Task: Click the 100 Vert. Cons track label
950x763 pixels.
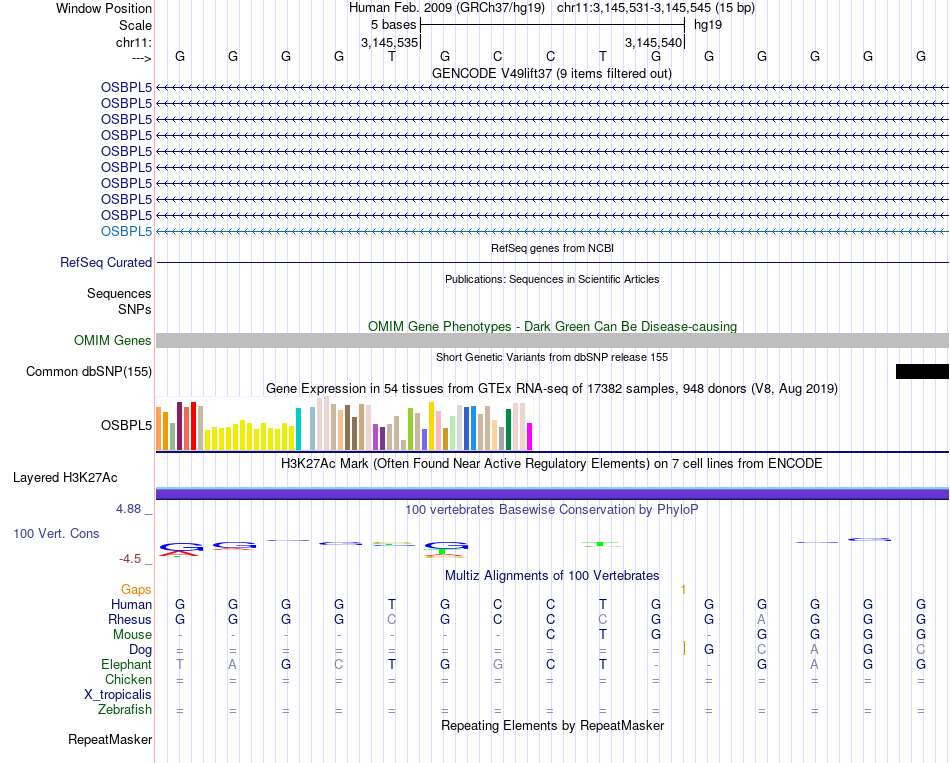Action: (56, 533)
